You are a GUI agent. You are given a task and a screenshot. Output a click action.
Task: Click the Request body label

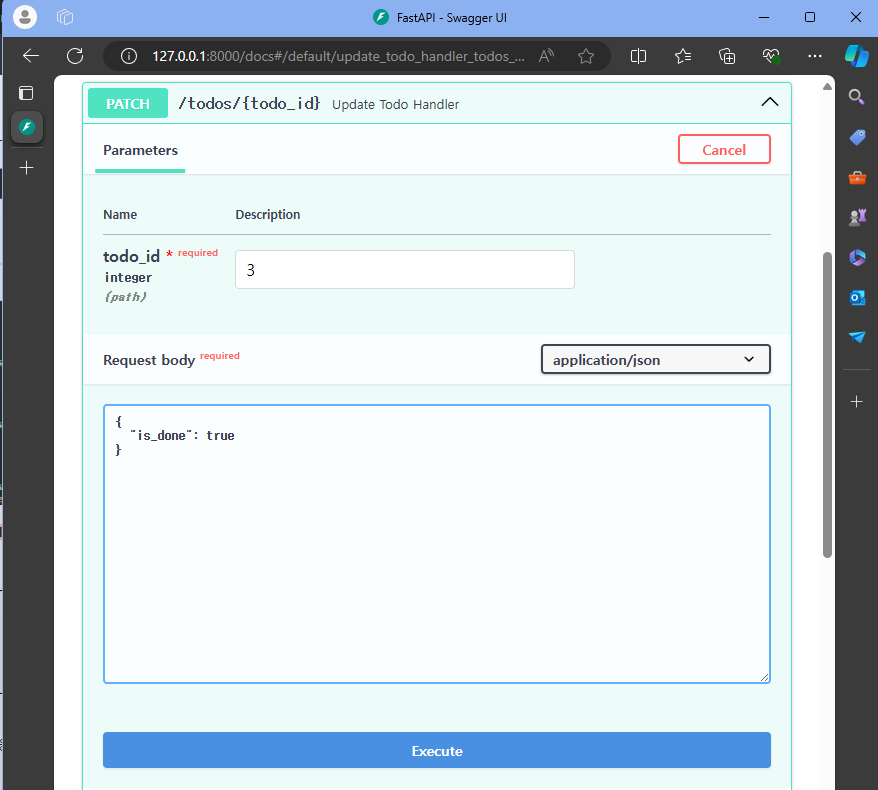(x=149, y=360)
